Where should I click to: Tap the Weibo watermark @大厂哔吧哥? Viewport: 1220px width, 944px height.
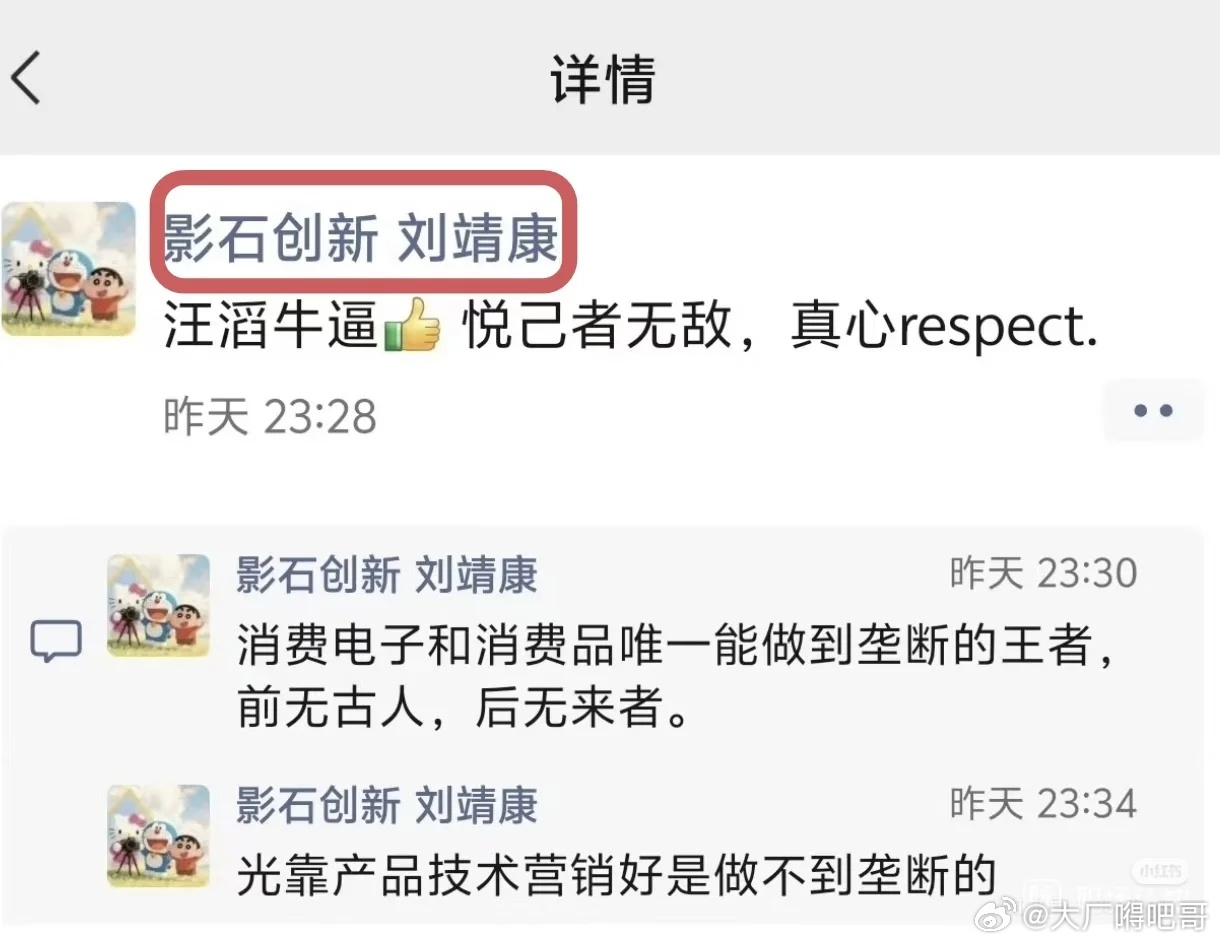tap(1113, 917)
